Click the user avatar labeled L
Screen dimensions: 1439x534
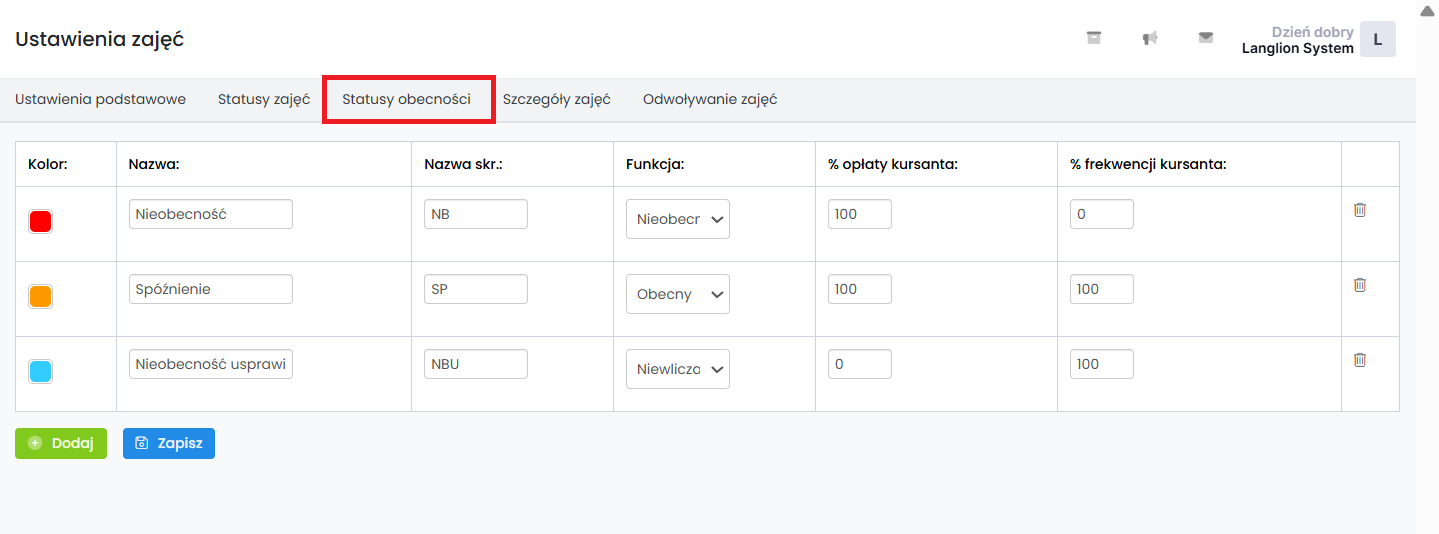click(1377, 39)
